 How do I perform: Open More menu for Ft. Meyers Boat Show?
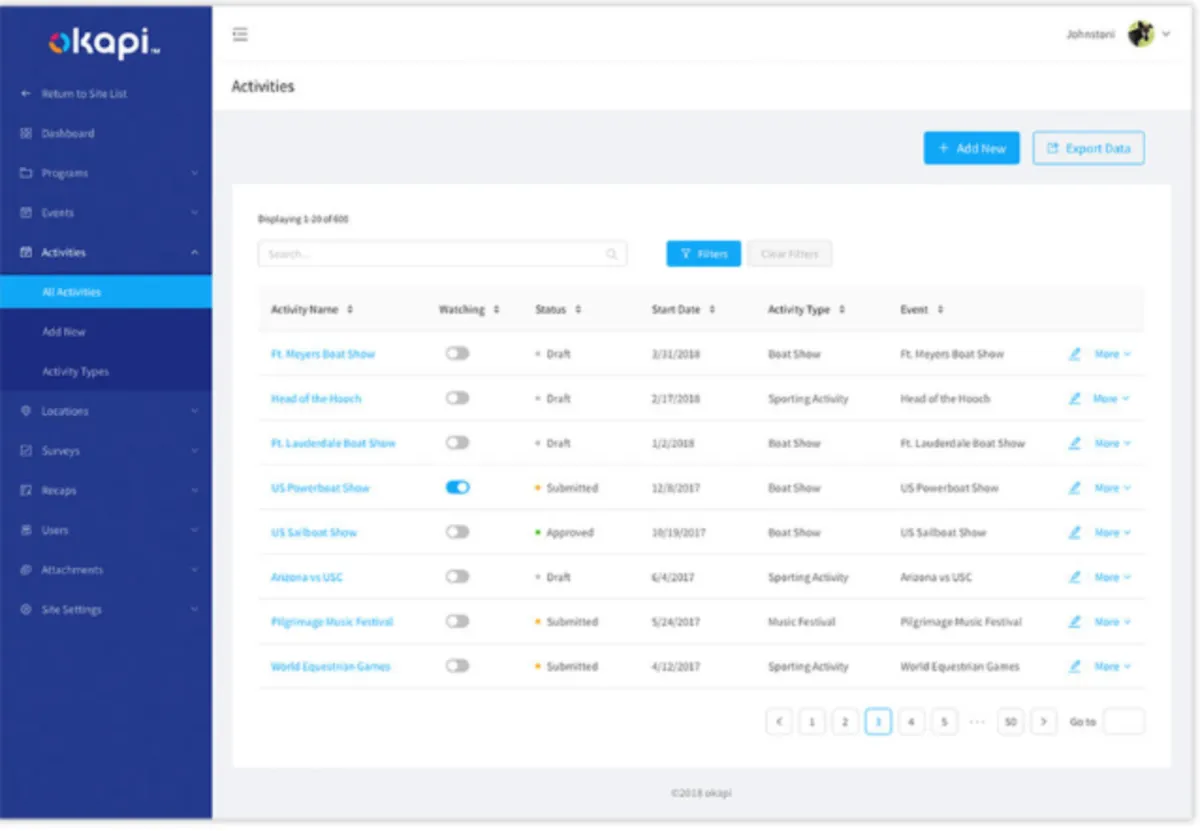coord(1112,354)
